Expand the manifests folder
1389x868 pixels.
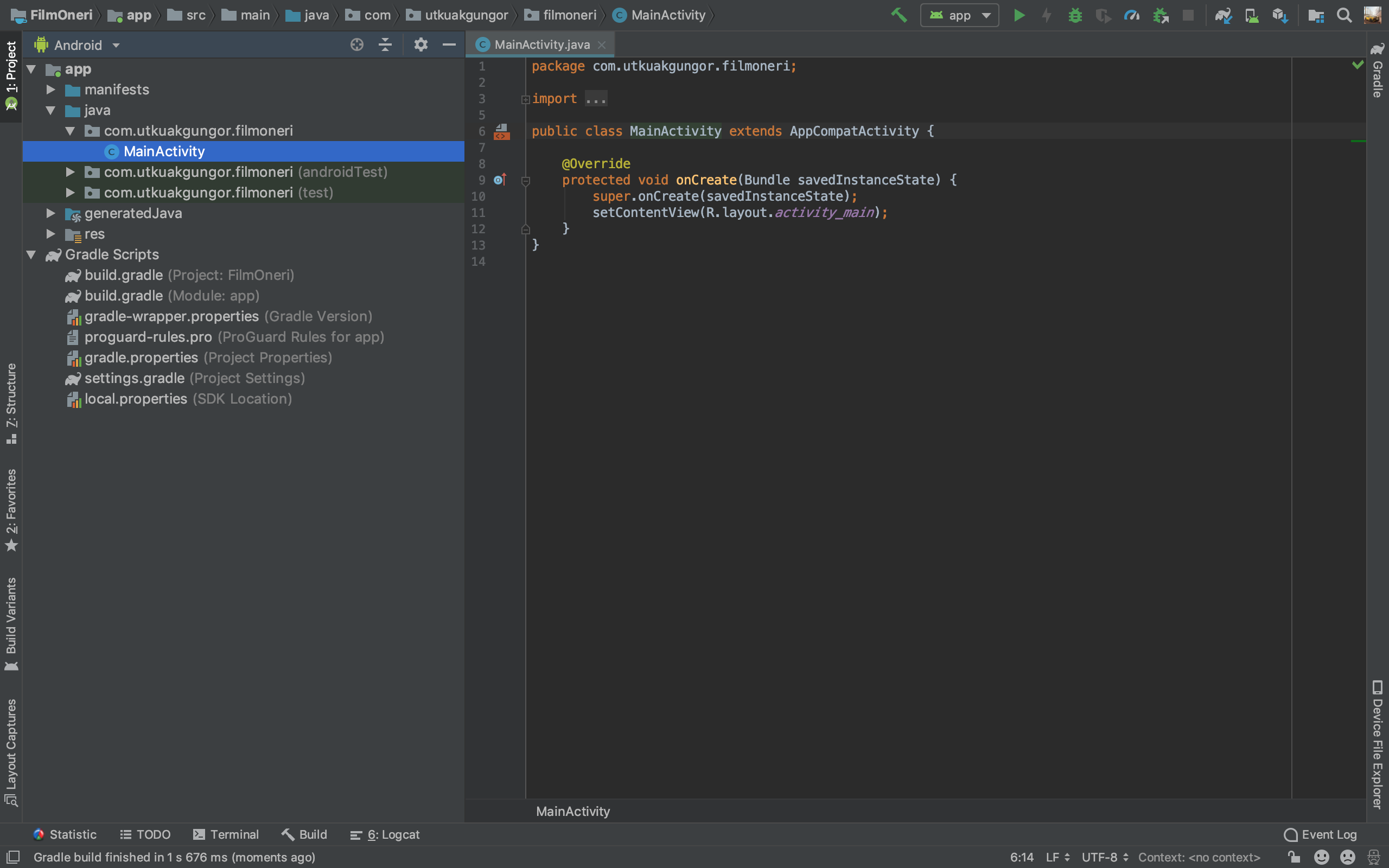[51, 90]
